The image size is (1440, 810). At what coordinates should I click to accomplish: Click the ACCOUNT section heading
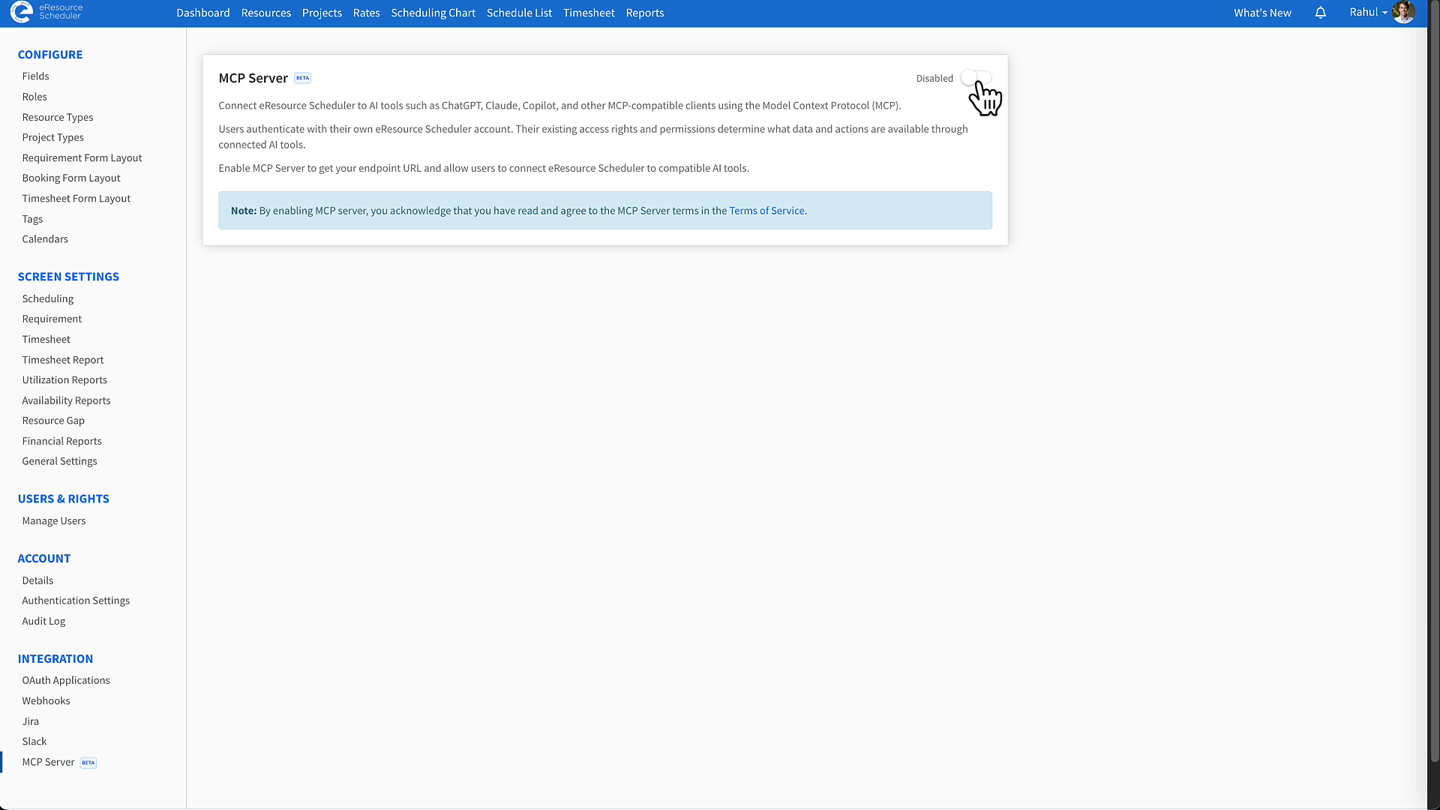coord(44,559)
